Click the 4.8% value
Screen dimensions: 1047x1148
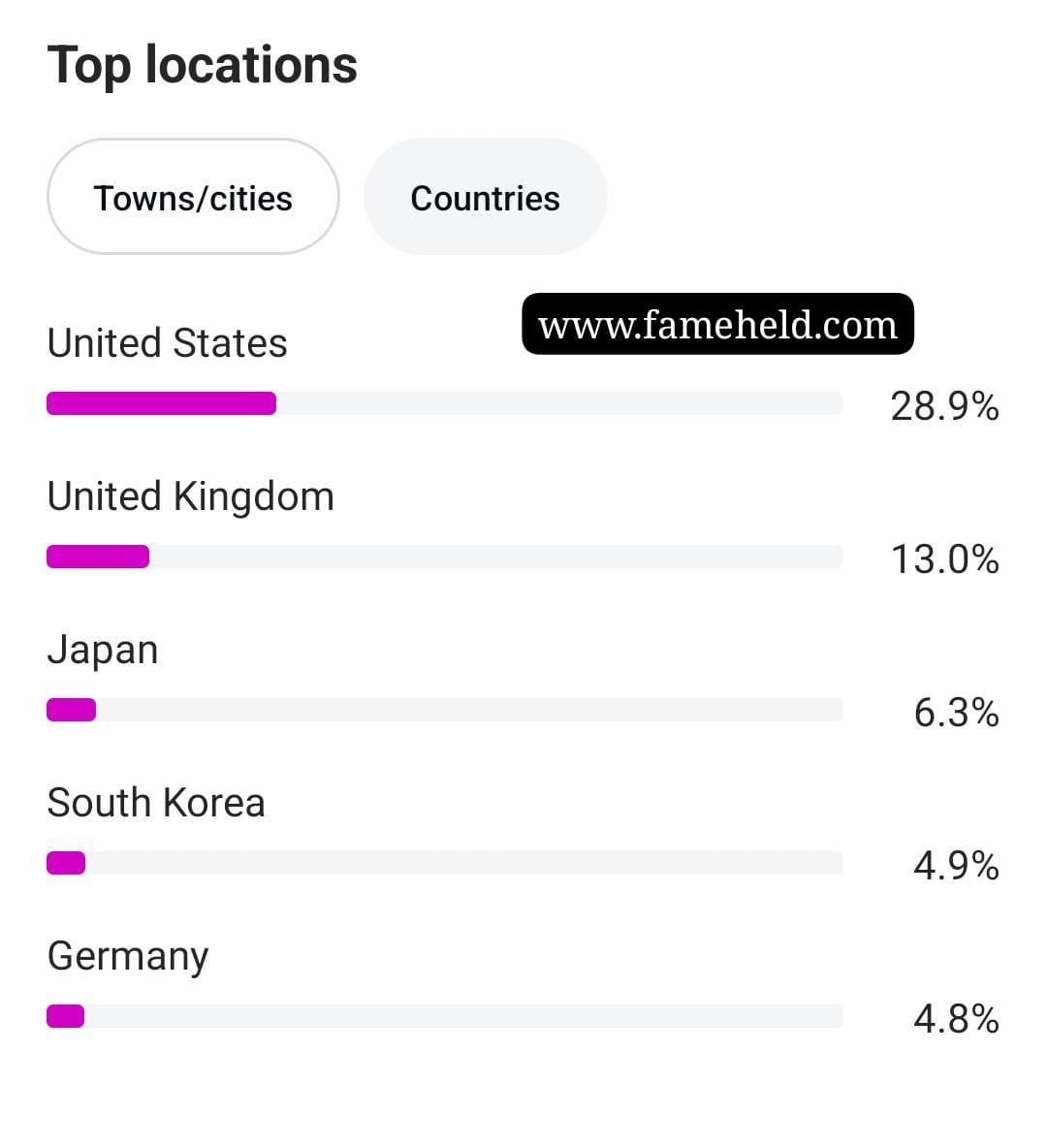[956, 1018]
